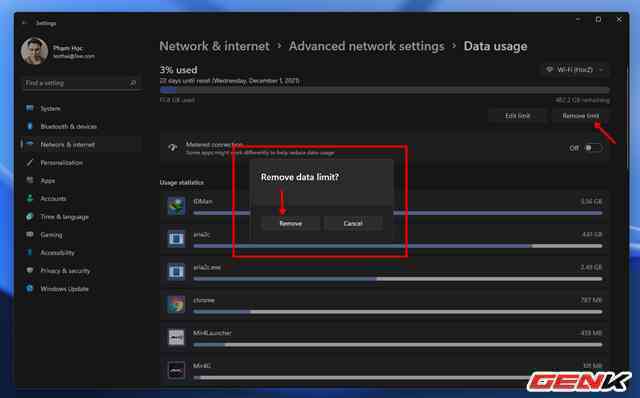This screenshot has width=640, height=398.
Task: Select the Apps sidebar icon
Action: pyautogui.click(x=30, y=180)
